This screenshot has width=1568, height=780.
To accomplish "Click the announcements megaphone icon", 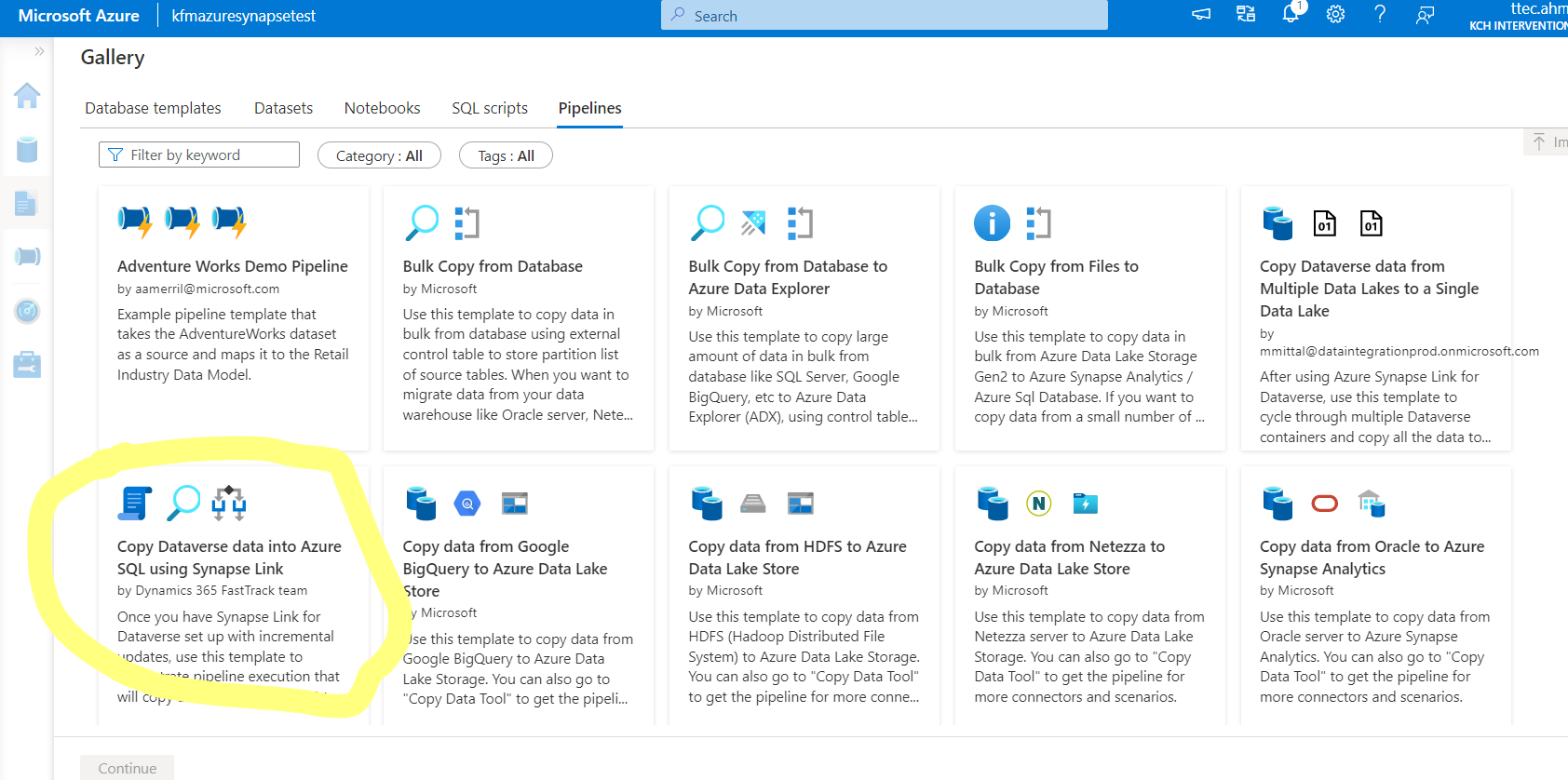I will click(x=1201, y=15).
